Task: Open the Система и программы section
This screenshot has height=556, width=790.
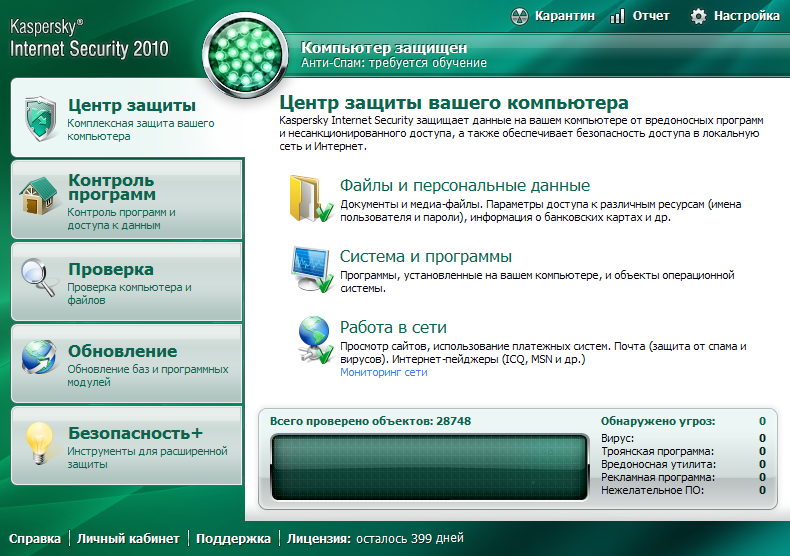Action: [426, 256]
